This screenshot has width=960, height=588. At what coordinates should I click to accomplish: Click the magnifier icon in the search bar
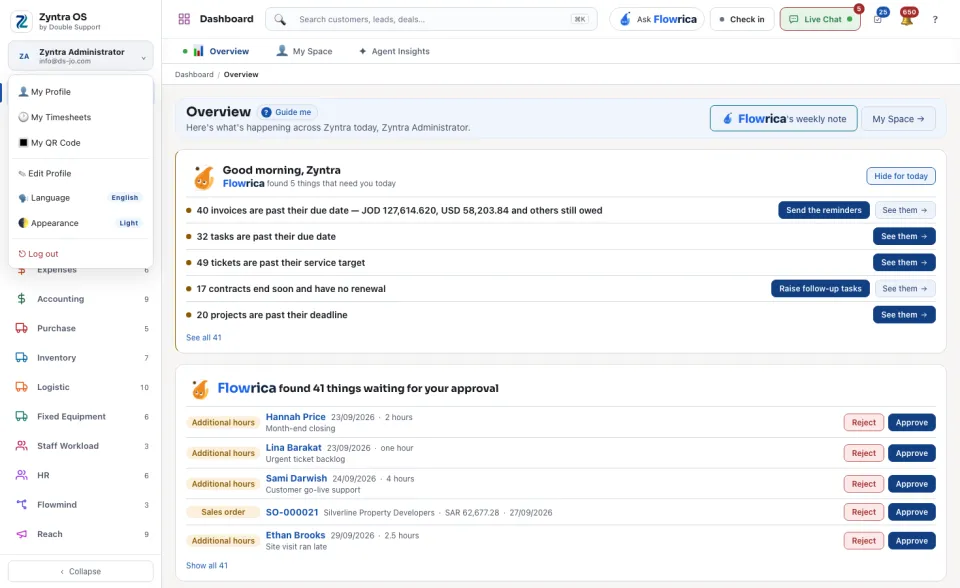(280, 20)
